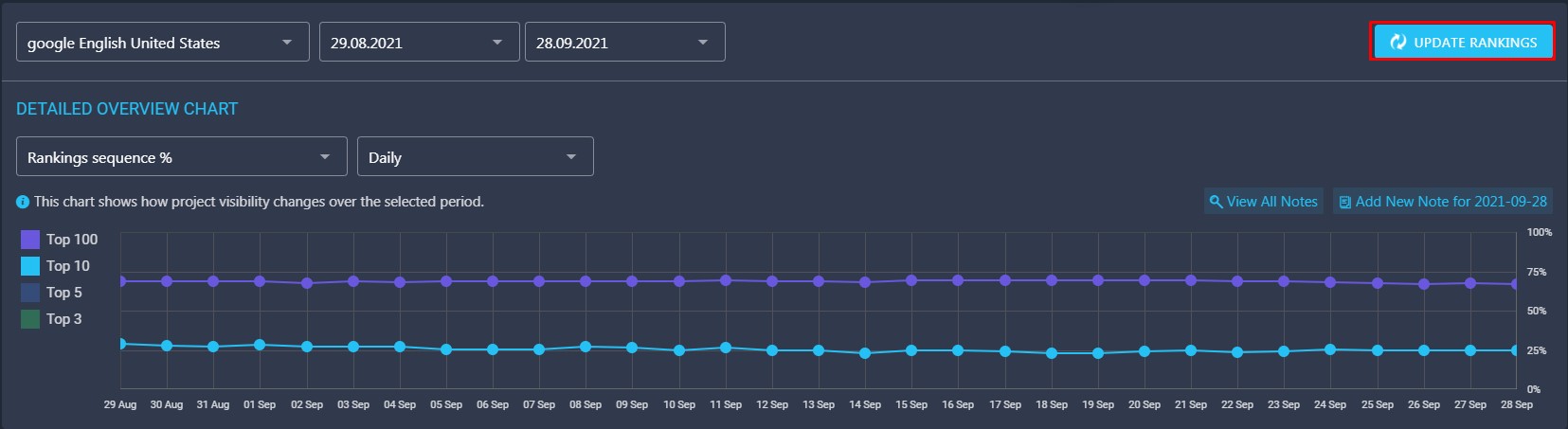Click the Top 10 data point for 01 Sep
The width and height of the screenshot is (1568, 429).
tap(260, 345)
